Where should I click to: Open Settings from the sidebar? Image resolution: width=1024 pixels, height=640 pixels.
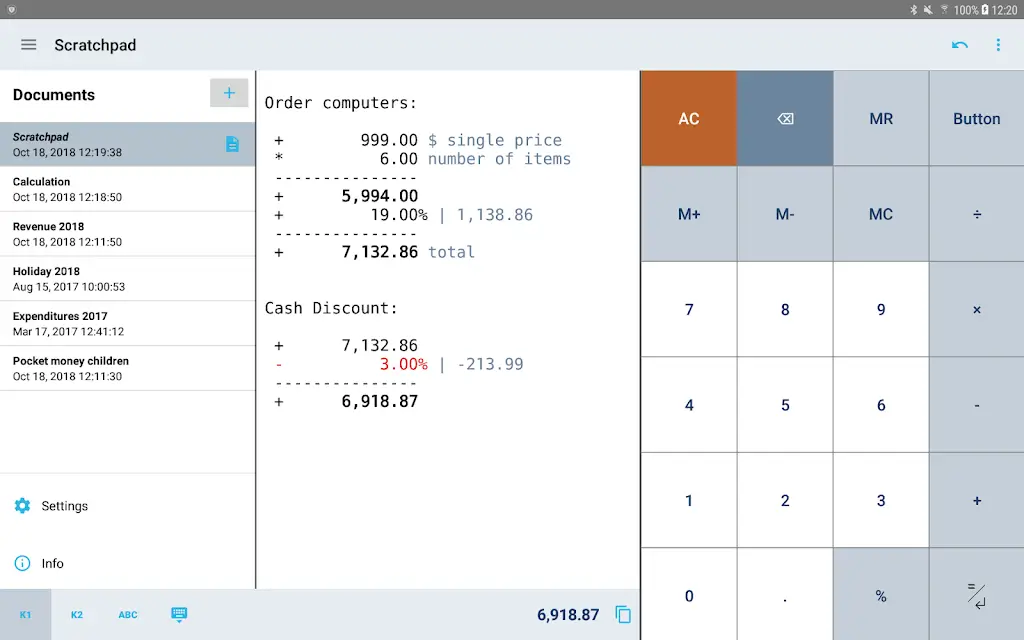click(x=64, y=506)
